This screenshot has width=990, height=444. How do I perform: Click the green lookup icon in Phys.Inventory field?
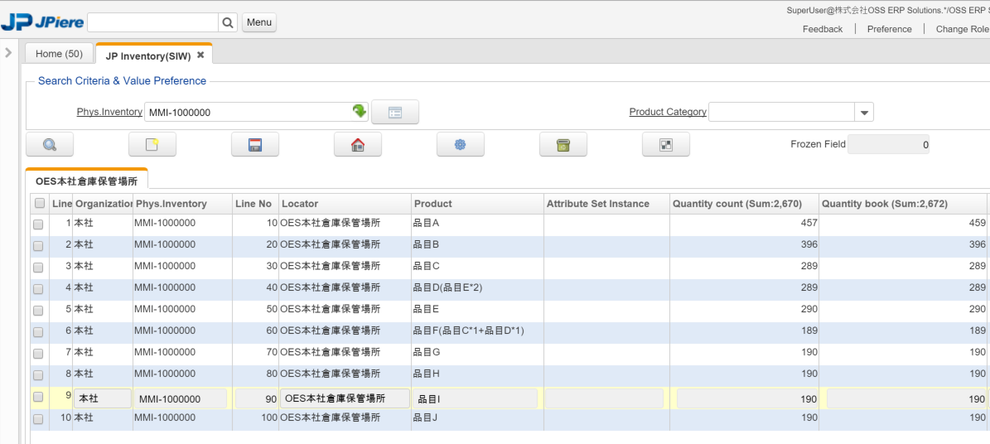tap(359, 112)
